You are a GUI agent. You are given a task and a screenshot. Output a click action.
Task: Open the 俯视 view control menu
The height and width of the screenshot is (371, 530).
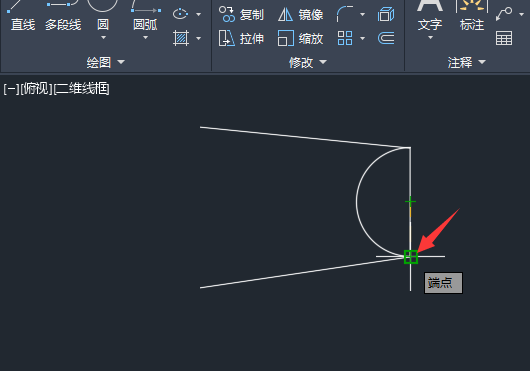(36, 89)
